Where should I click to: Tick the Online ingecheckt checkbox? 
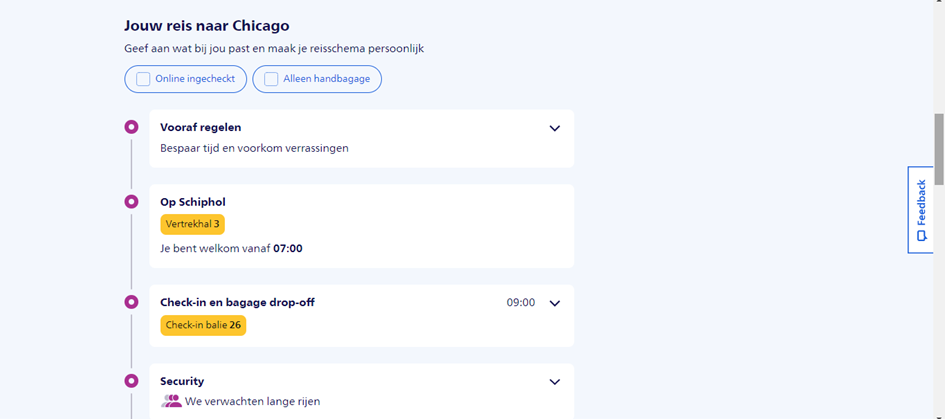pos(143,79)
